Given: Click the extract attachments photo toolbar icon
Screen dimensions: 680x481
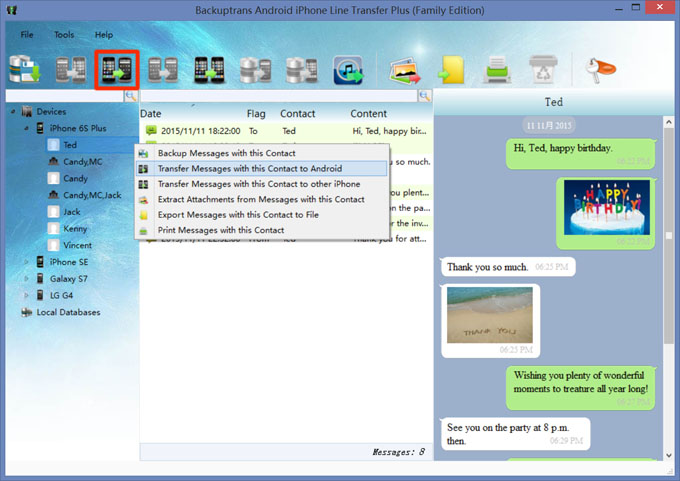Looking at the screenshot, I should coord(405,70).
